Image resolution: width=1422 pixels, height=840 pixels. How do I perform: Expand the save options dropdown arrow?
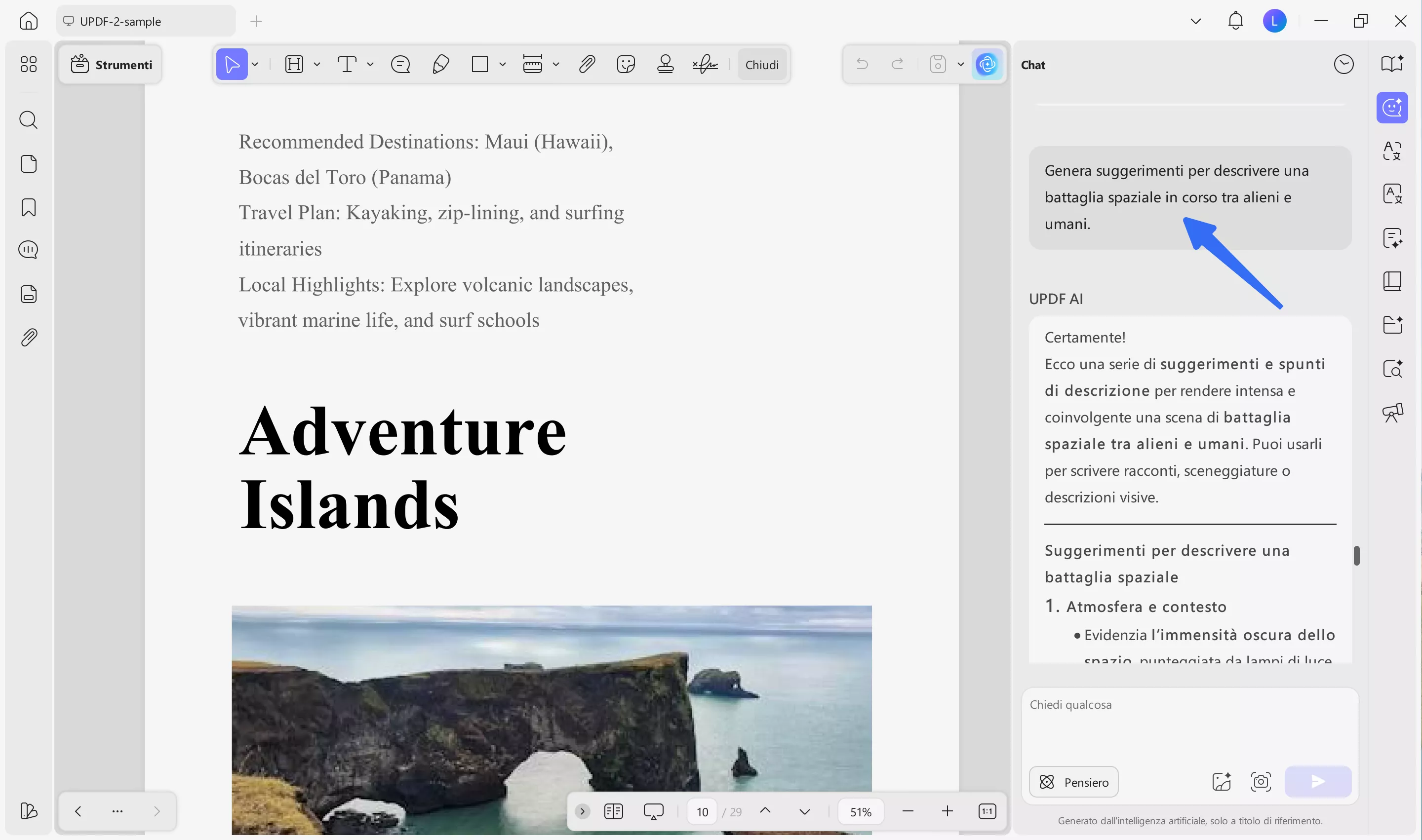click(960, 65)
